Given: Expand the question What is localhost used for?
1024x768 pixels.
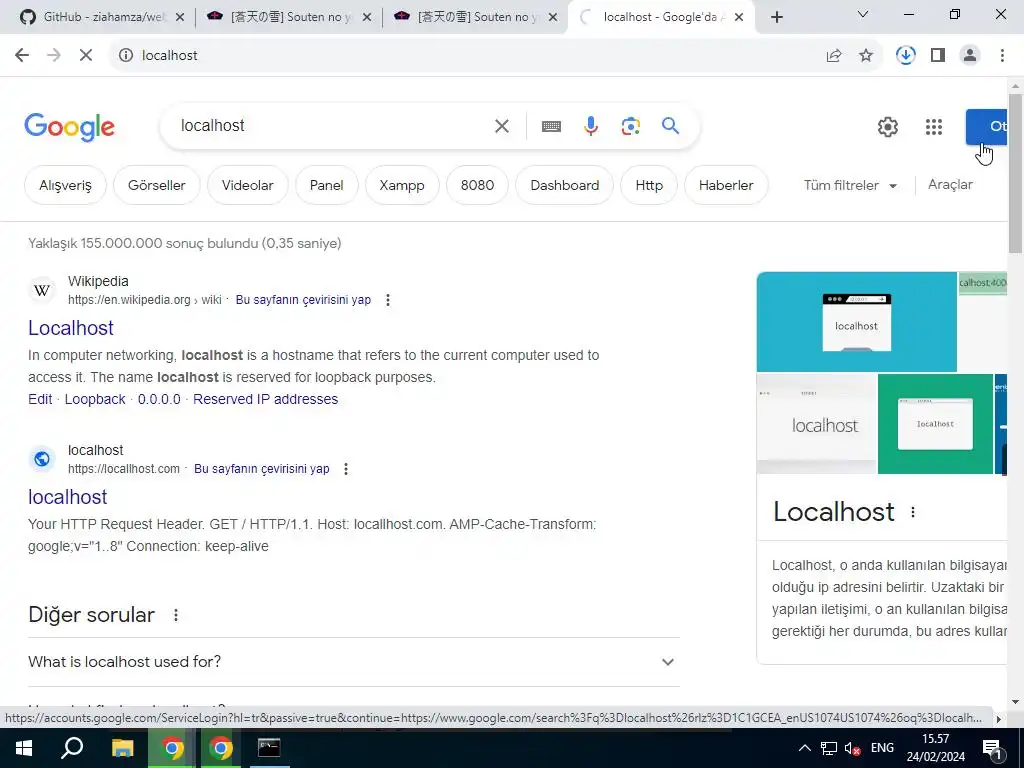Looking at the screenshot, I should 353,662.
